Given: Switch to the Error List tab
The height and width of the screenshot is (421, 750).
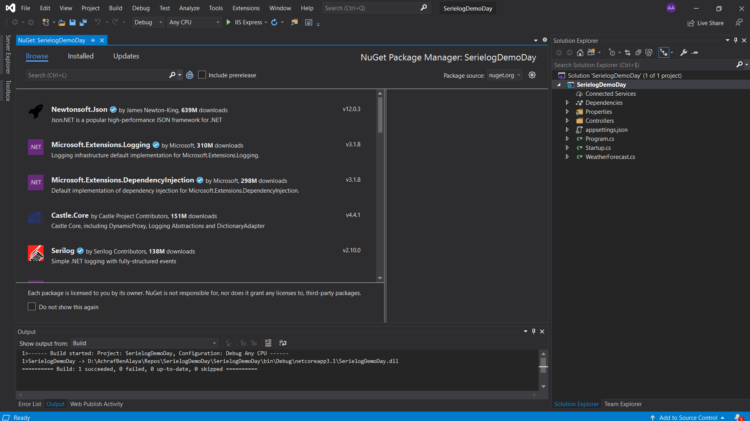Looking at the screenshot, I should (30, 404).
